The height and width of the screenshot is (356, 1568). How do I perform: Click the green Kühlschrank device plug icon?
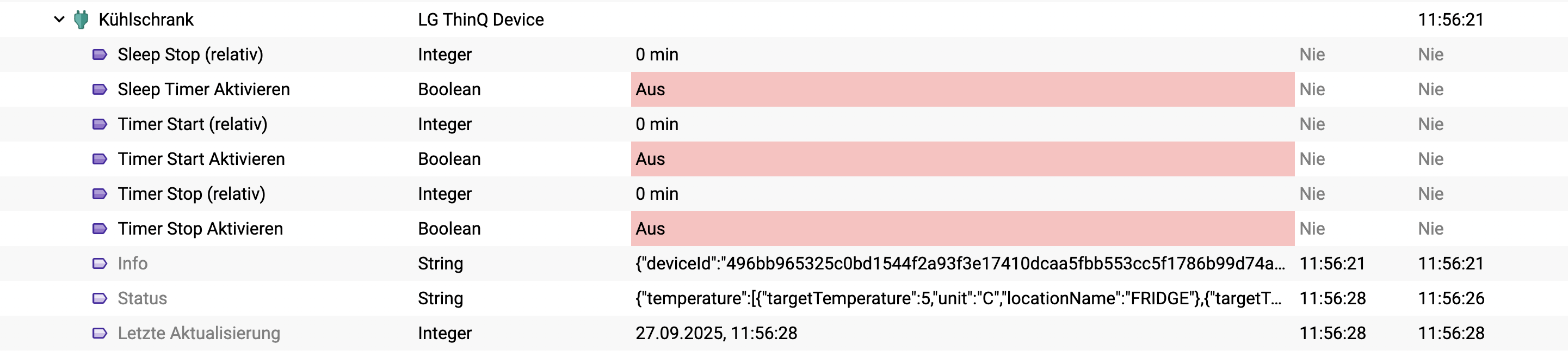(x=81, y=20)
